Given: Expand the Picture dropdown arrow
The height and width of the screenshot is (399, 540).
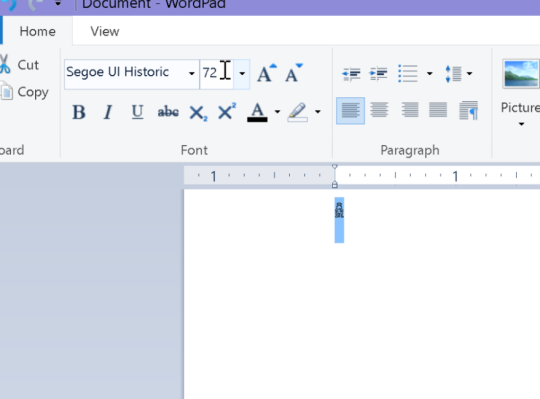Looking at the screenshot, I should click(x=521, y=124).
